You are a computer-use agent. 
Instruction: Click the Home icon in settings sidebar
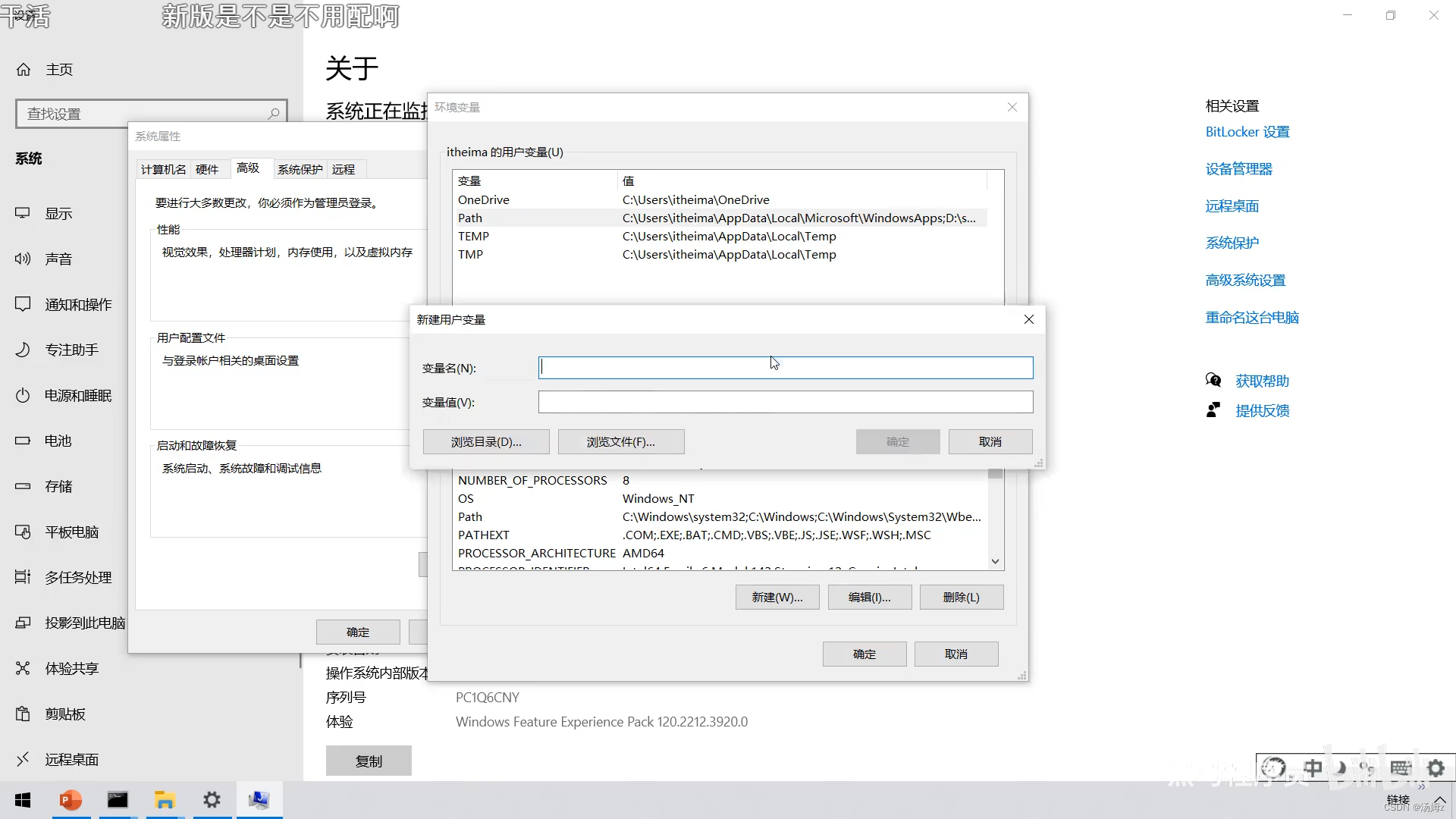tap(24, 70)
